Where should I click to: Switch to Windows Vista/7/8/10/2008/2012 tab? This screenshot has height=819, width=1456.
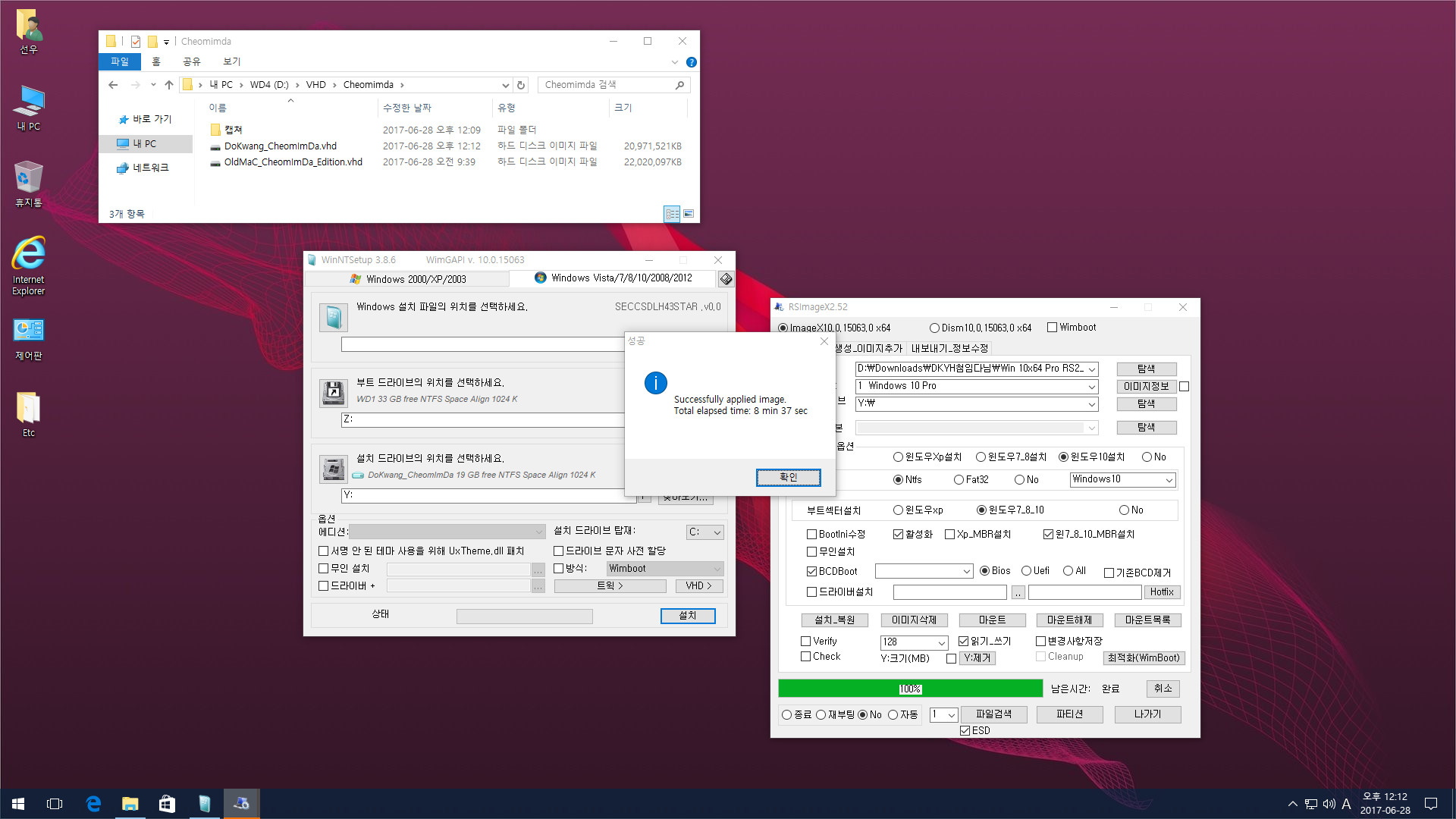tap(613, 278)
